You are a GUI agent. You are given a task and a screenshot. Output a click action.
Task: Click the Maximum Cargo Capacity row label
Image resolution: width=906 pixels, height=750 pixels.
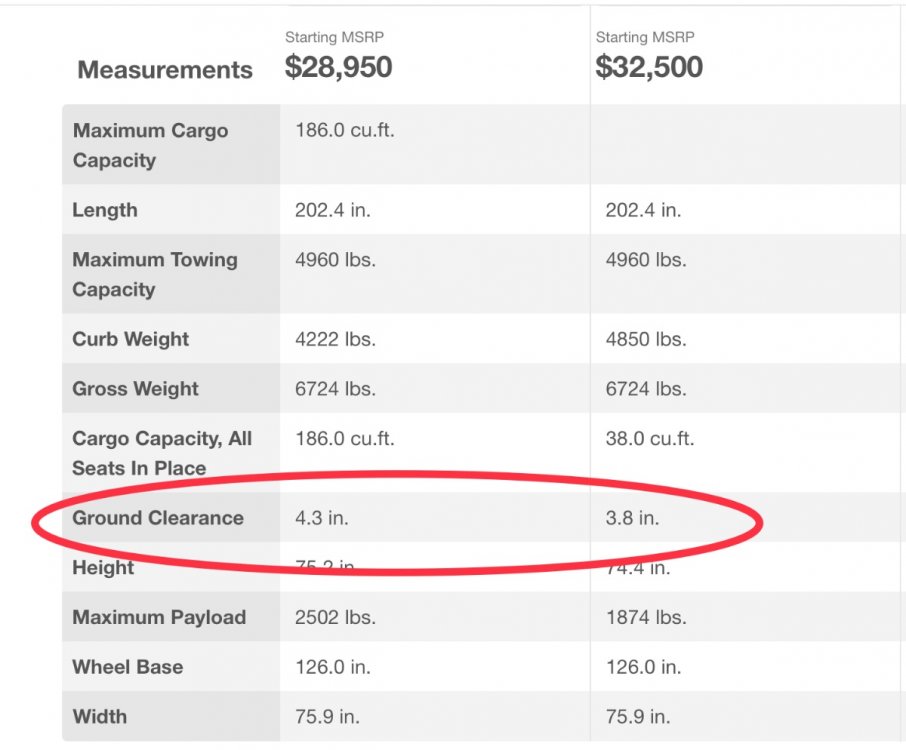(x=150, y=145)
